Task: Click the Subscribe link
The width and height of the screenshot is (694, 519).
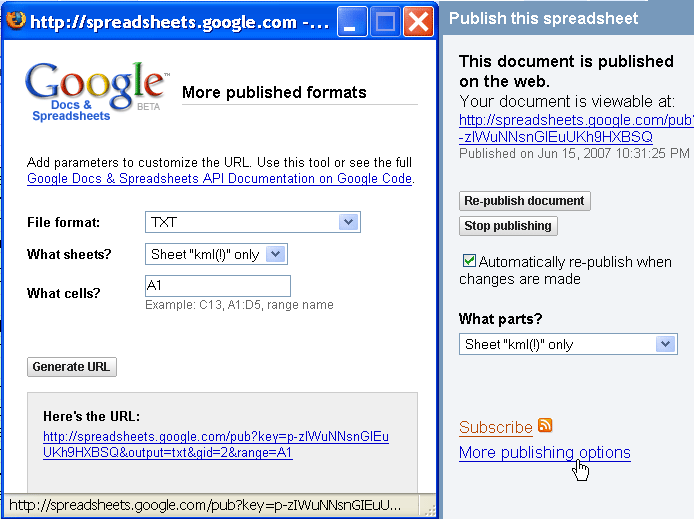Action: (495, 427)
